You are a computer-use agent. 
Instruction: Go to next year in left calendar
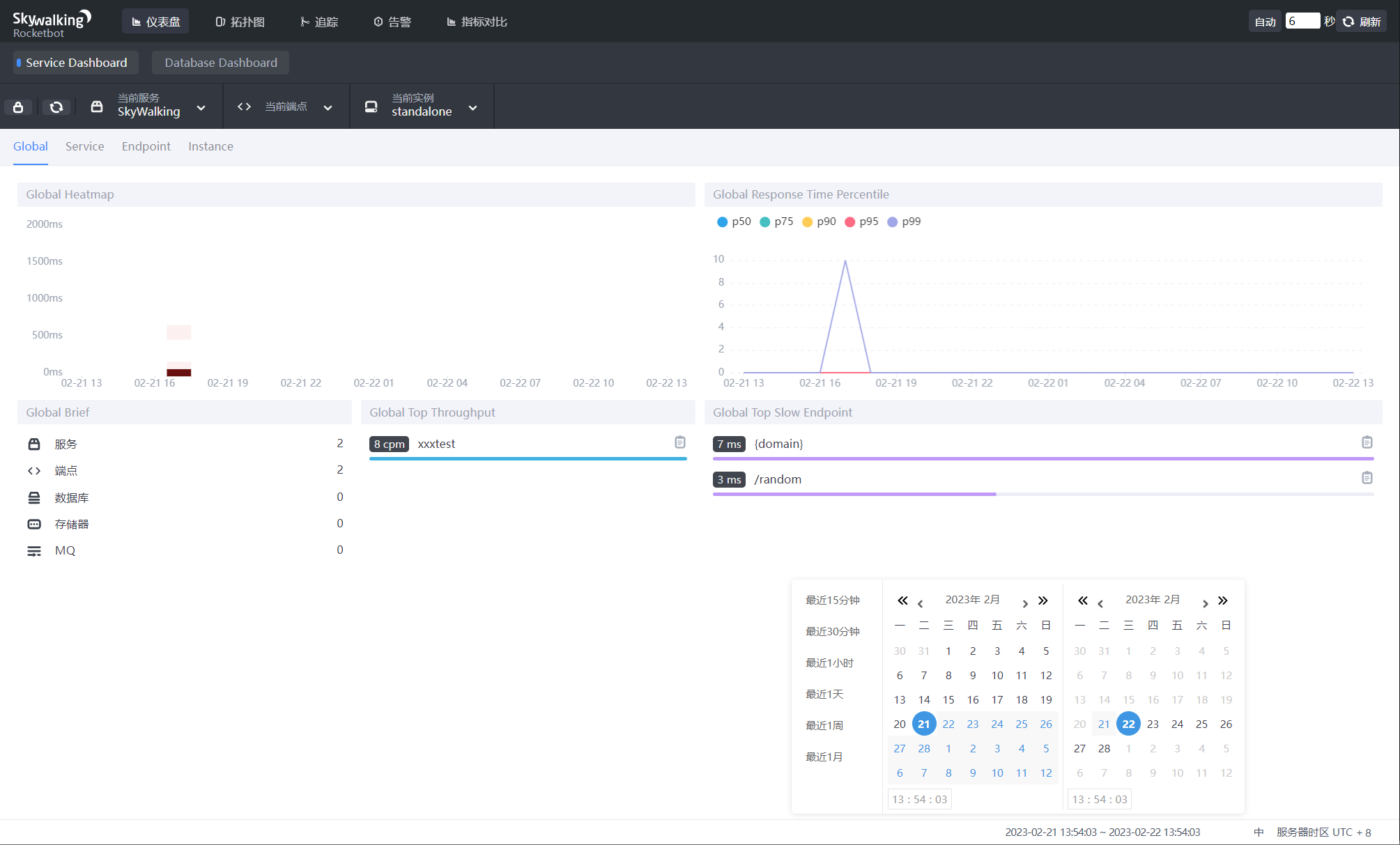pos(1043,600)
